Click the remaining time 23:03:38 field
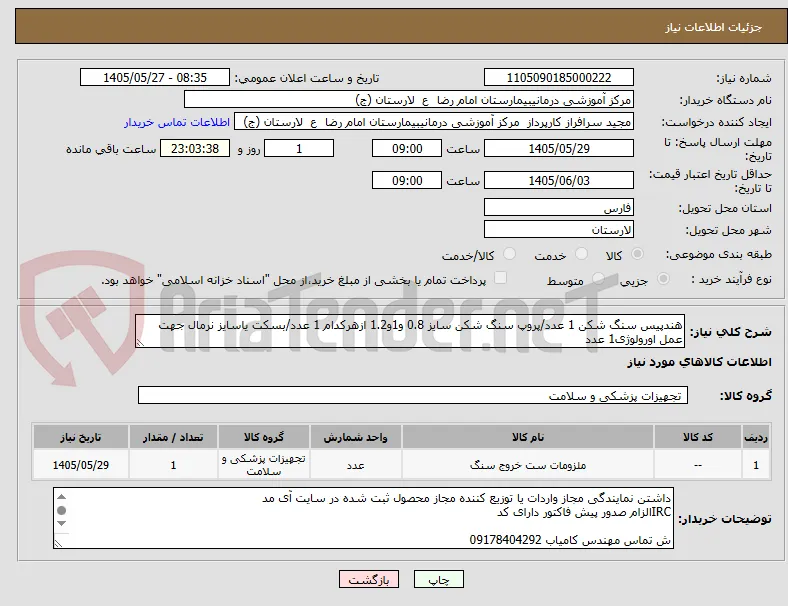 (x=195, y=149)
